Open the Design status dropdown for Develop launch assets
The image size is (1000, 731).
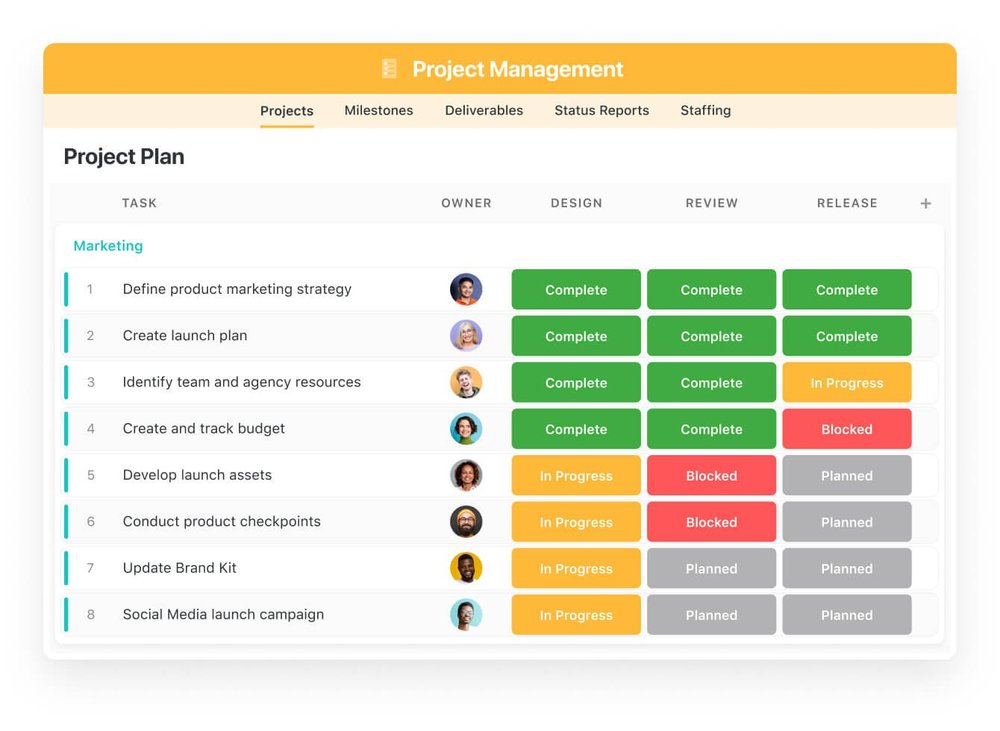click(576, 475)
